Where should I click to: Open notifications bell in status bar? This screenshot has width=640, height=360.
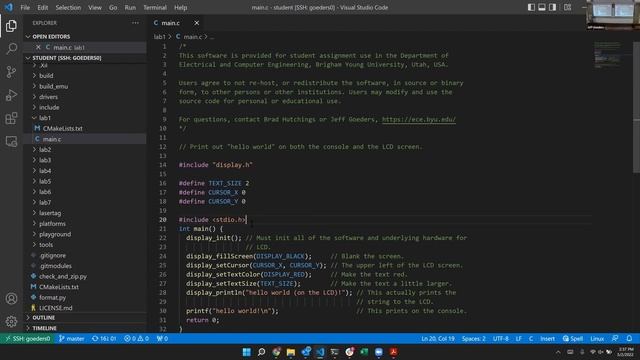point(629,339)
